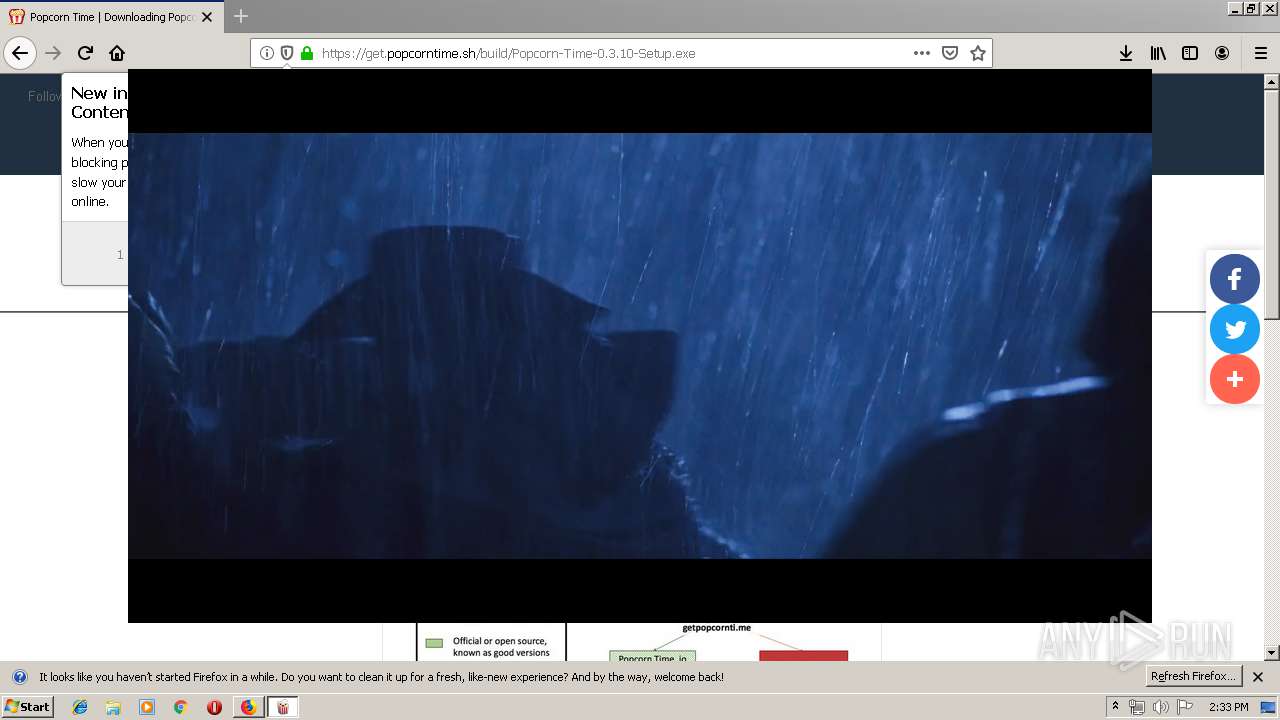Open the Firefox home page
This screenshot has width=1280, height=720.
click(117, 53)
